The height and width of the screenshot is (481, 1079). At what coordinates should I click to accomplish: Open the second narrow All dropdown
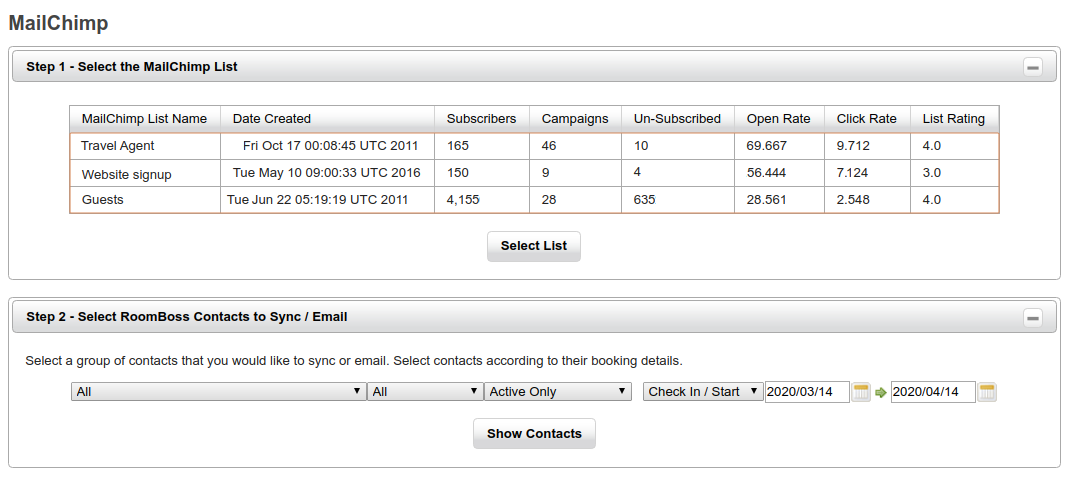point(425,392)
